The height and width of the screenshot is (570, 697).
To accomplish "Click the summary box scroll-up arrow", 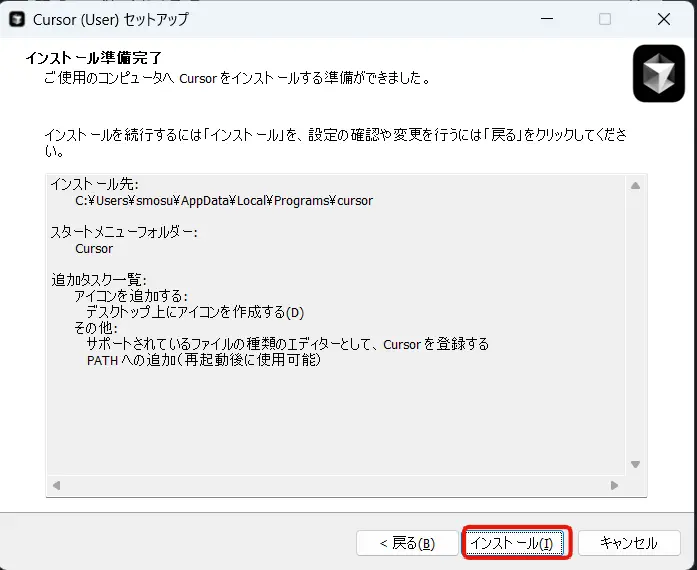I will click(x=635, y=185).
